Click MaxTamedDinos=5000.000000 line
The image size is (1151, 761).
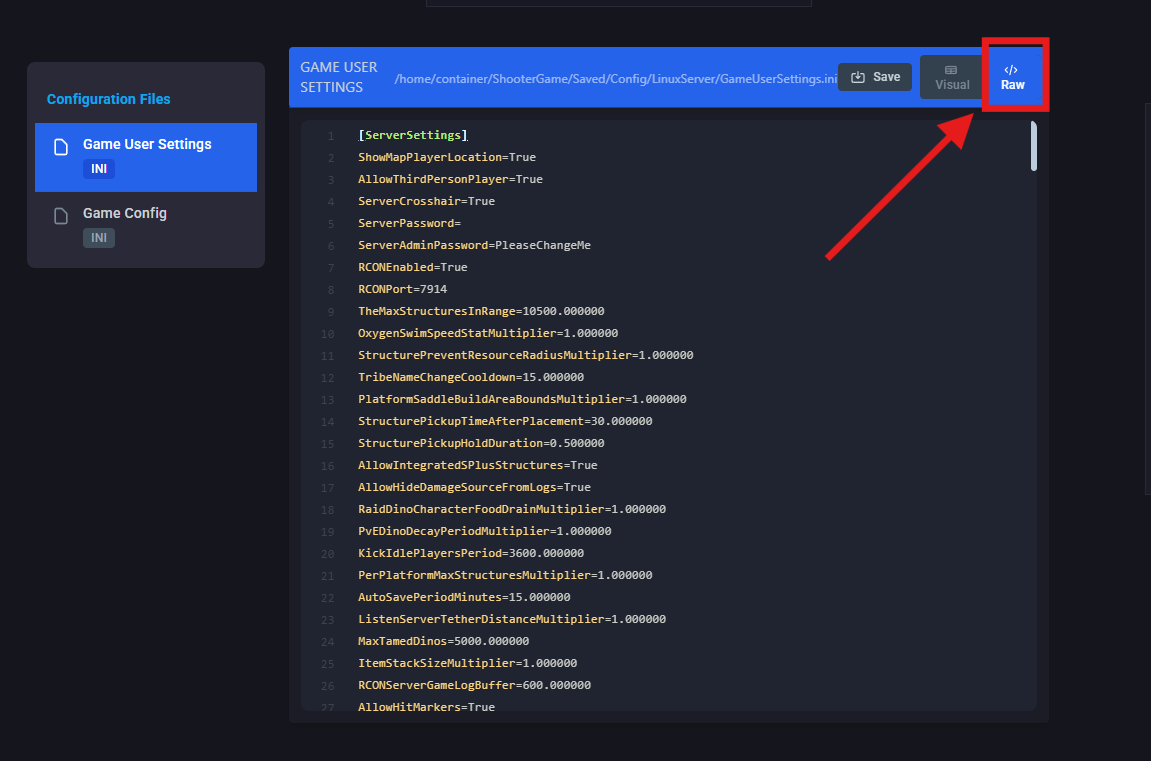pos(443,641)
